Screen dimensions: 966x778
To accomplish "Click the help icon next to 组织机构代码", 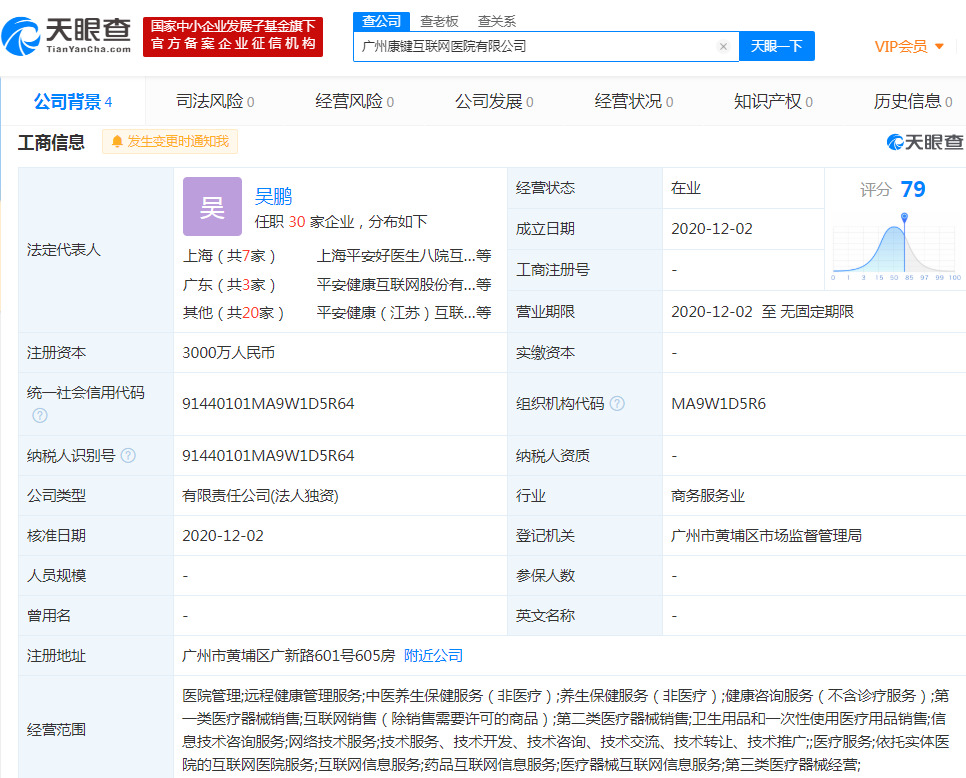I will tap(617, 403).
